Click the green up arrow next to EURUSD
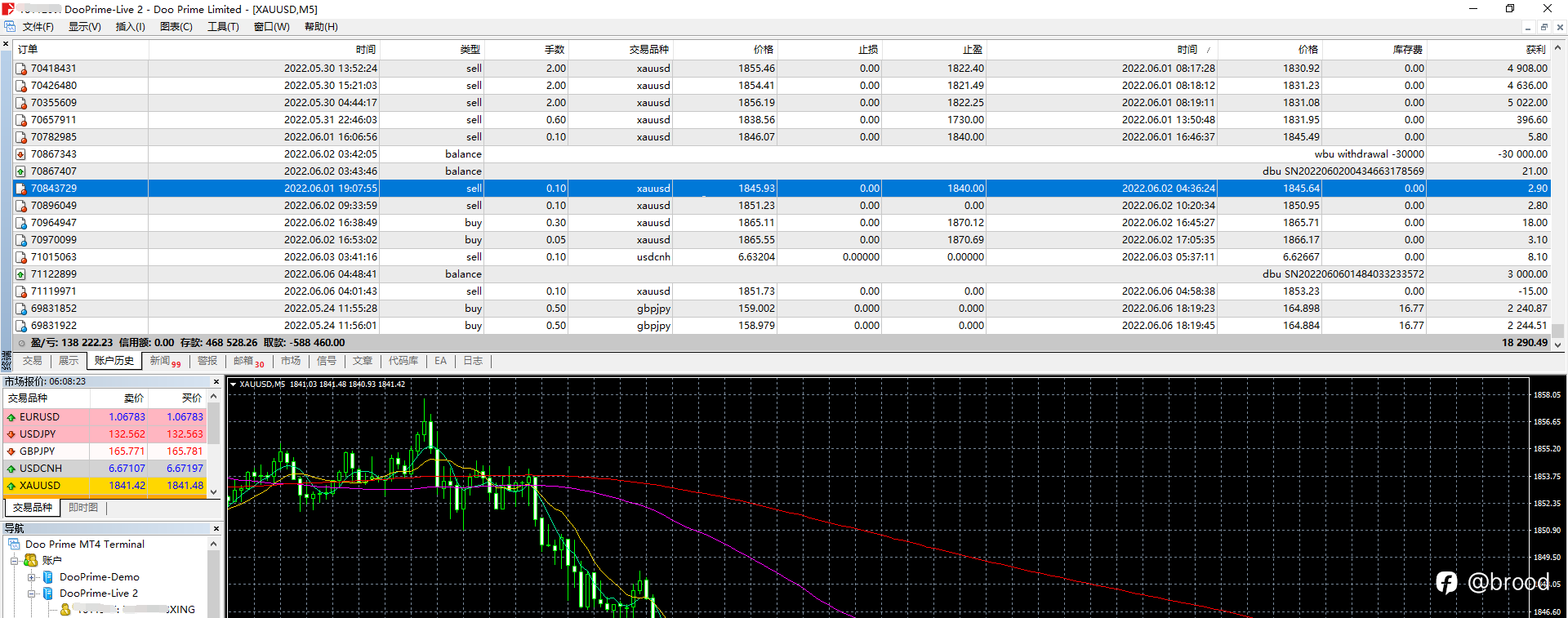This screenshot has height=618, width=1568. coord(11,417)
